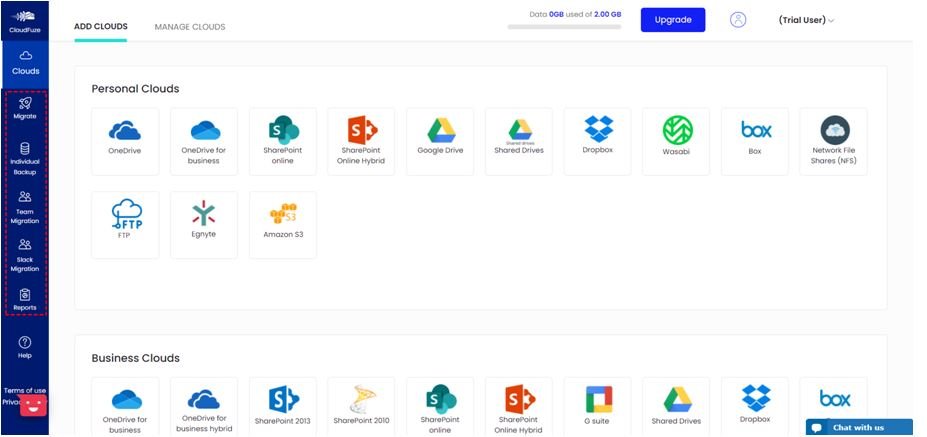The width and height of the screenshot is (927, 437).
Task: Switch to MANAGE CLOUDS tab
Action: [190, 27]
